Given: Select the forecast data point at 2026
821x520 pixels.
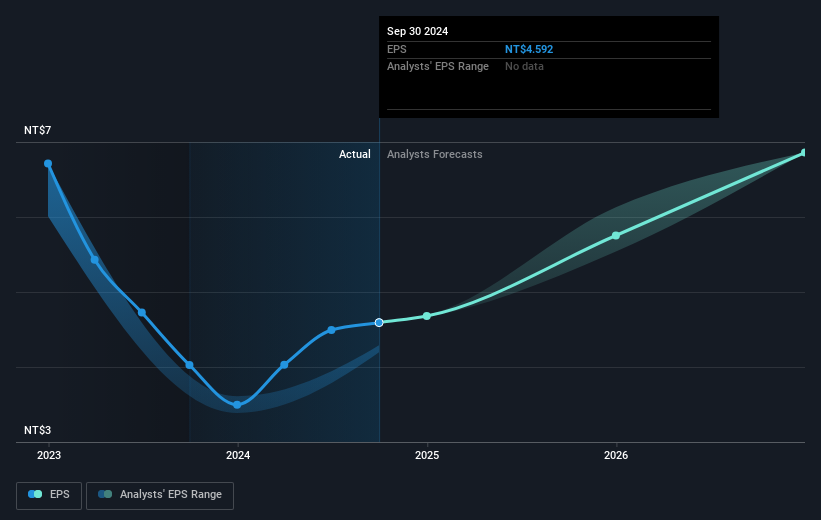Looking at the screenshot, I should click(x=616, y=236).
